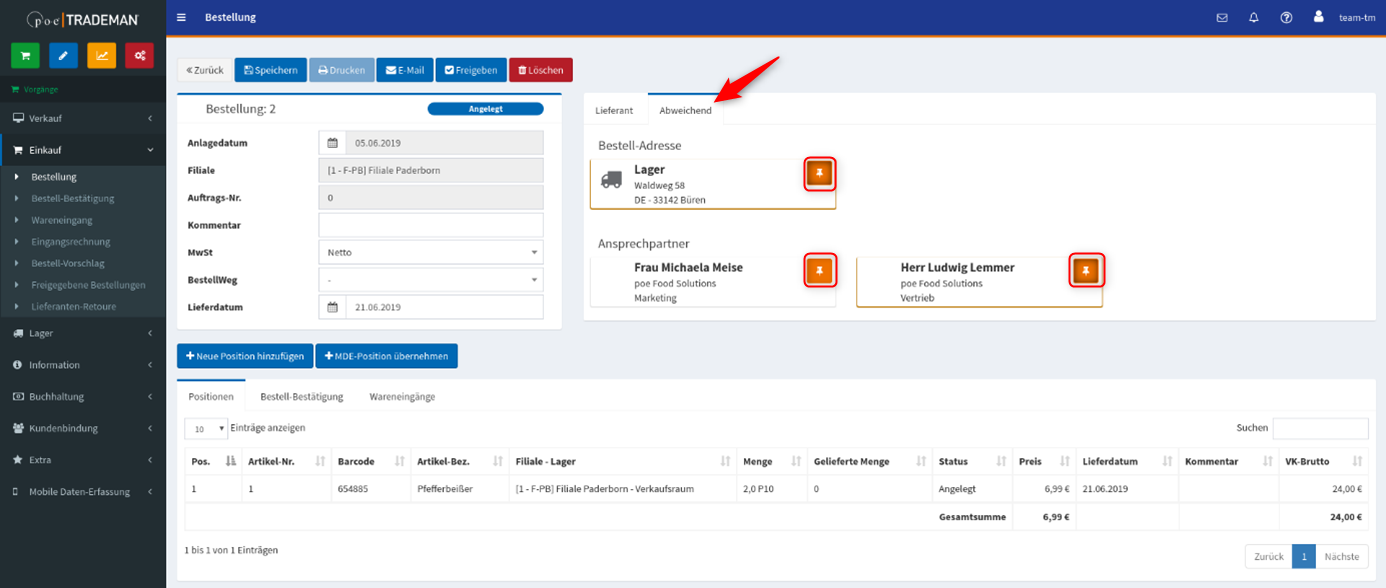Open the mail envelope icon in header
Screen dimensions: 1386x588
click(1222, 18)
